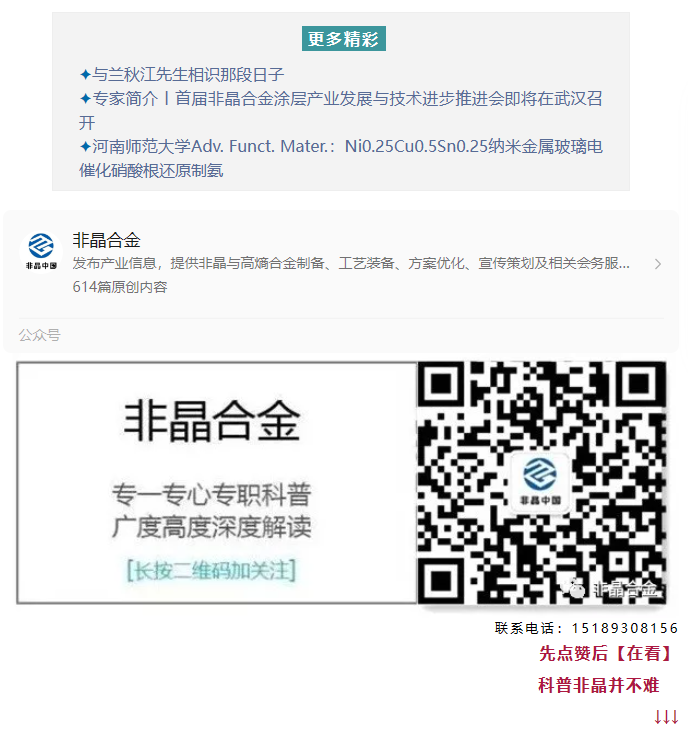Click the 公众号 label under account card
Screen dimensions: 688x737
tap(39, 335)
